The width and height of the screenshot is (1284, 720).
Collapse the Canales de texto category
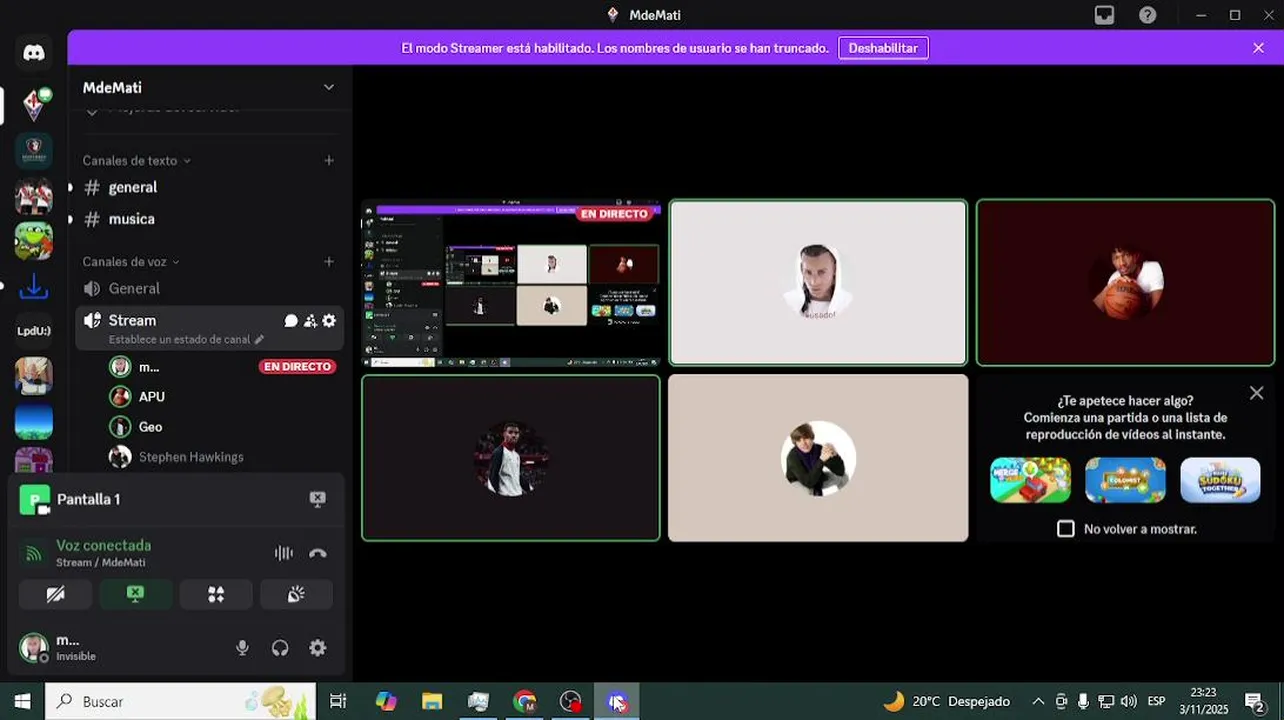pos(137,160)
